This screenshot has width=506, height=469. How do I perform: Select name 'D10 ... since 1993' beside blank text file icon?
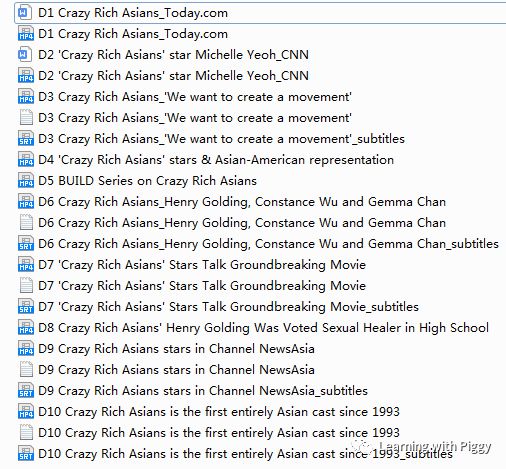219,433
